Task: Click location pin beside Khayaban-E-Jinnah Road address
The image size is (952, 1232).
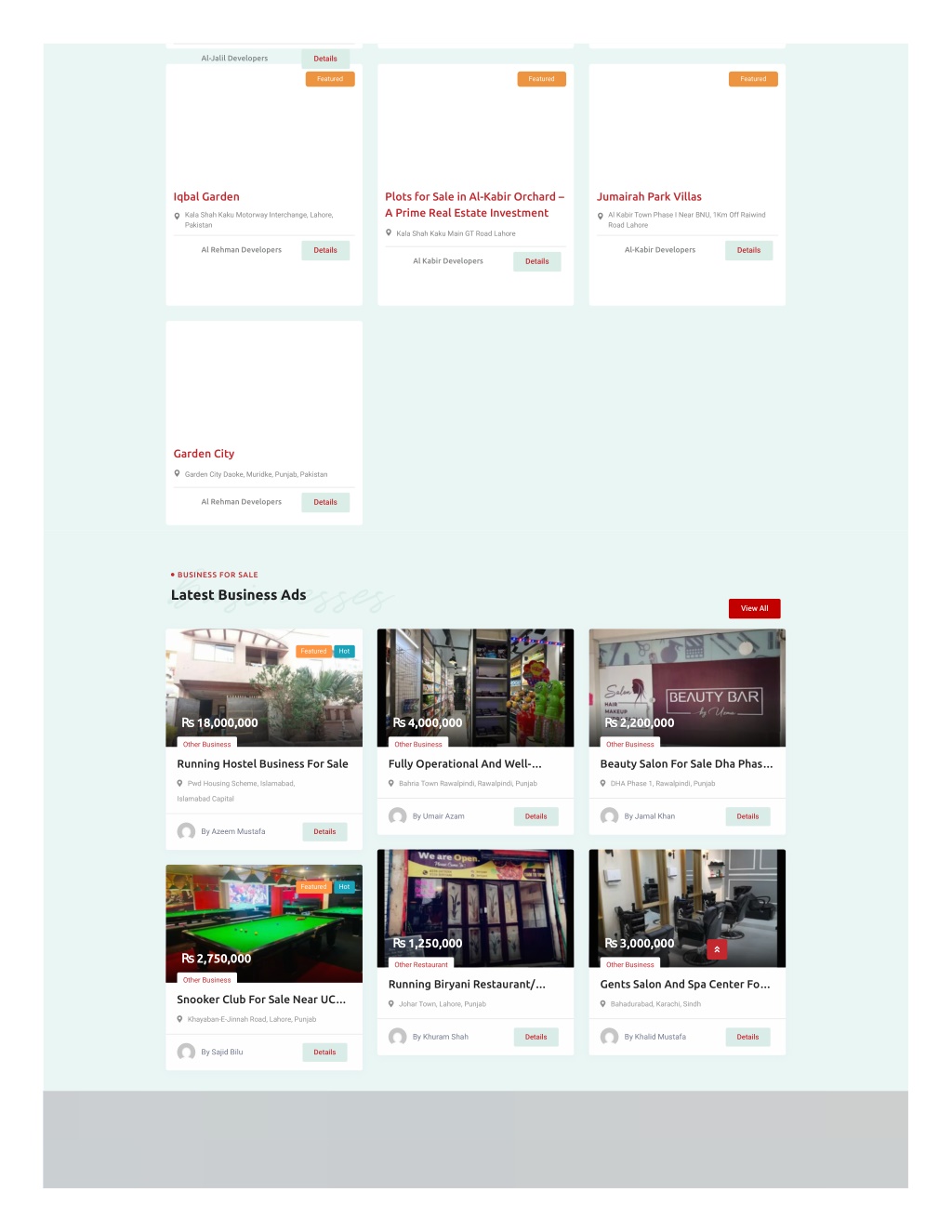Action: [179, 1019]
